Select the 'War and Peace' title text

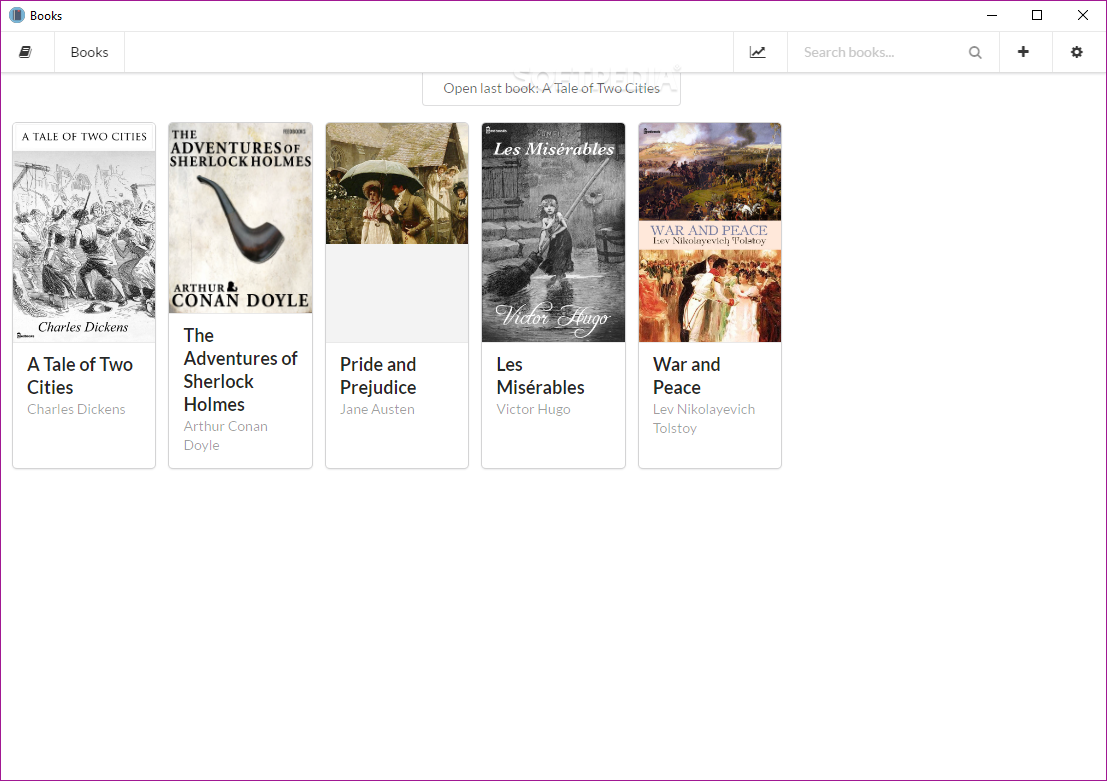[x=686, y=376]
